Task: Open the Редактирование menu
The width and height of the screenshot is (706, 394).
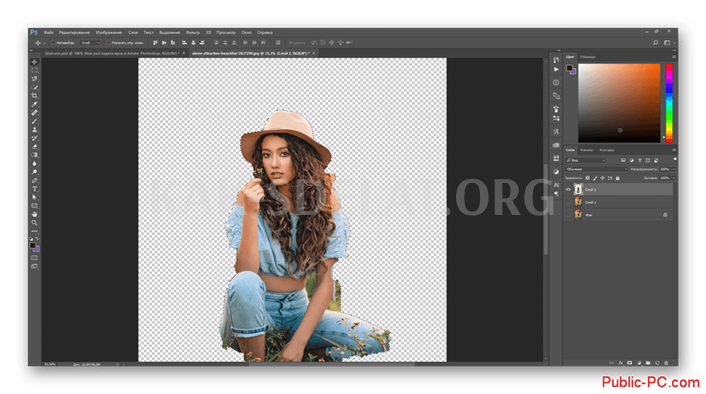Action: click(x=74, y=32)
